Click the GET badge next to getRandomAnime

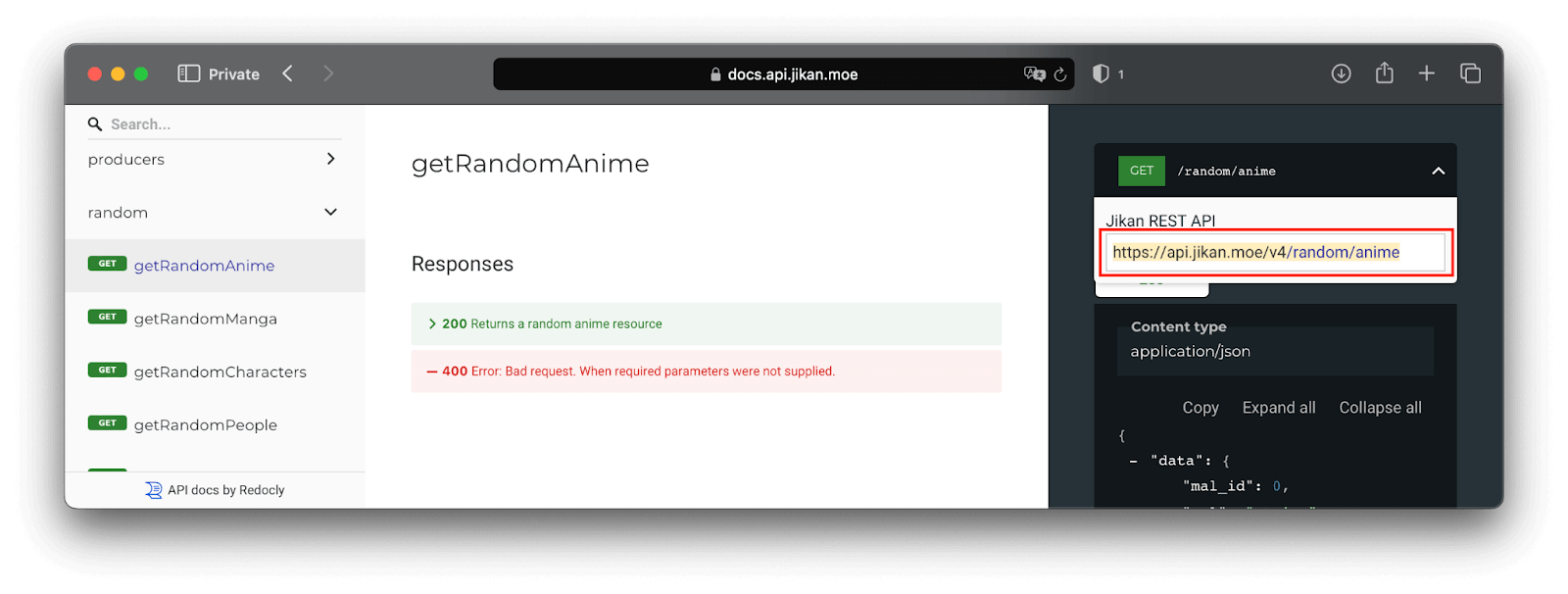pos(107,264)
